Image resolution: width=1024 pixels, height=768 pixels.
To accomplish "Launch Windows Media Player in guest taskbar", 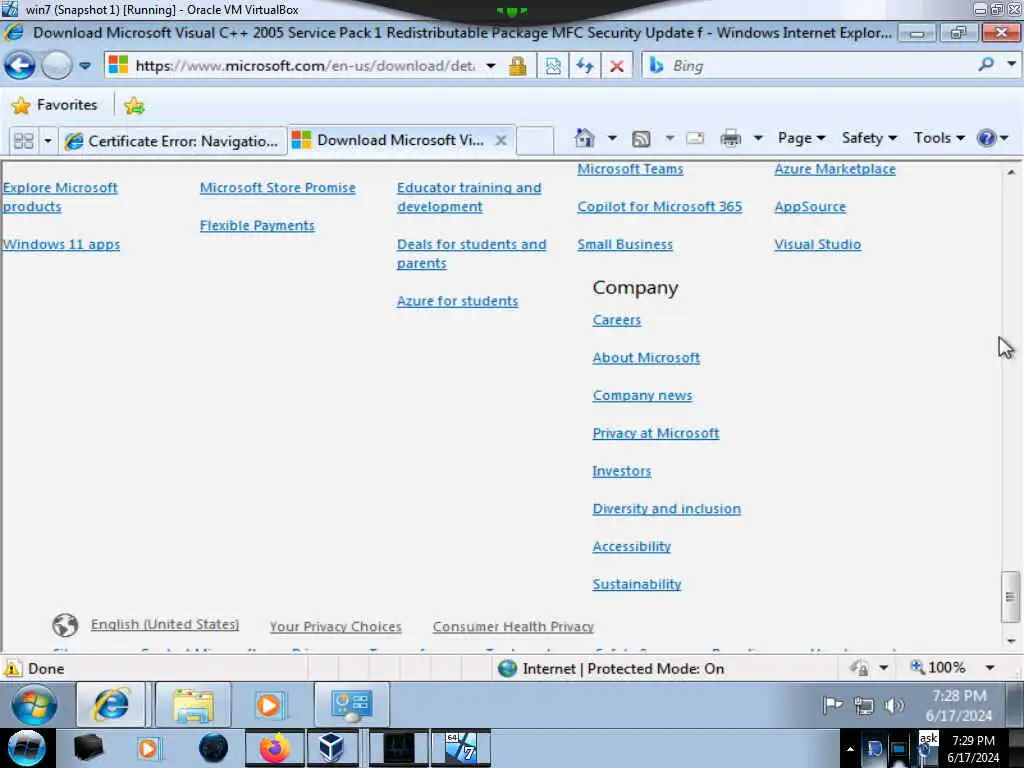I will pyautogui.click(x=268, y=705).
